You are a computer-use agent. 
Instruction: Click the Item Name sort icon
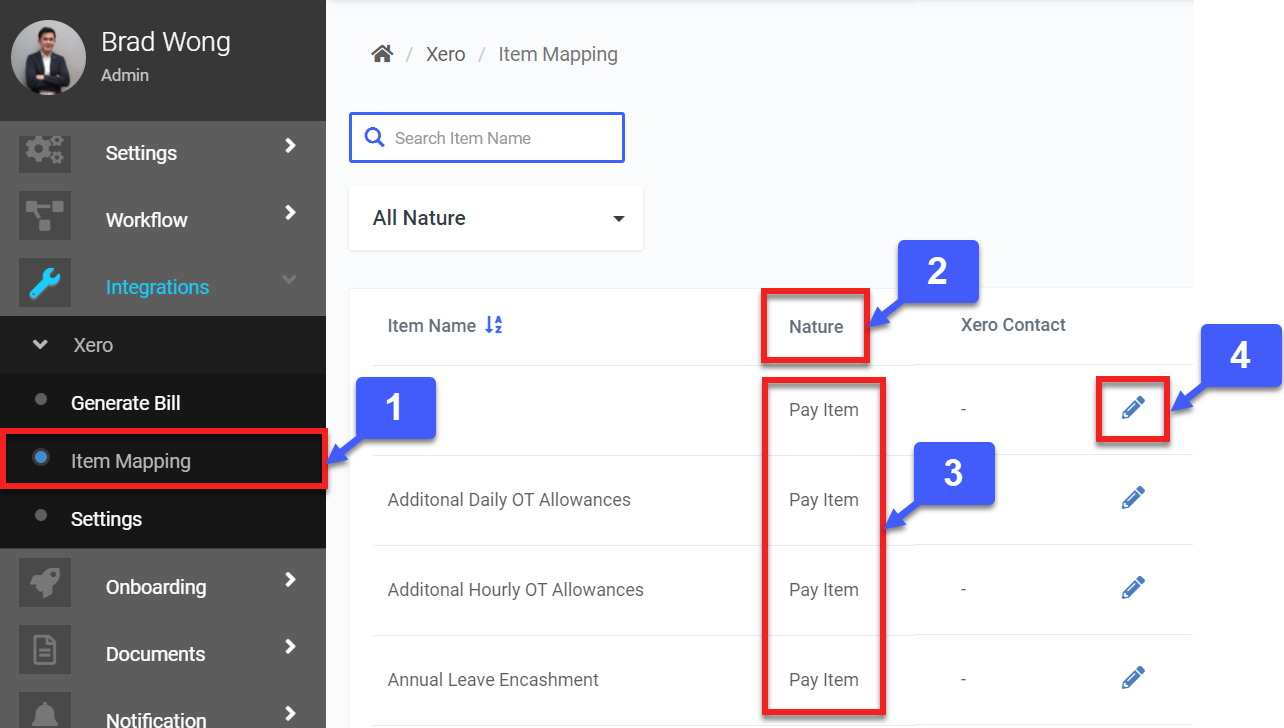click(x=493, y=325)
